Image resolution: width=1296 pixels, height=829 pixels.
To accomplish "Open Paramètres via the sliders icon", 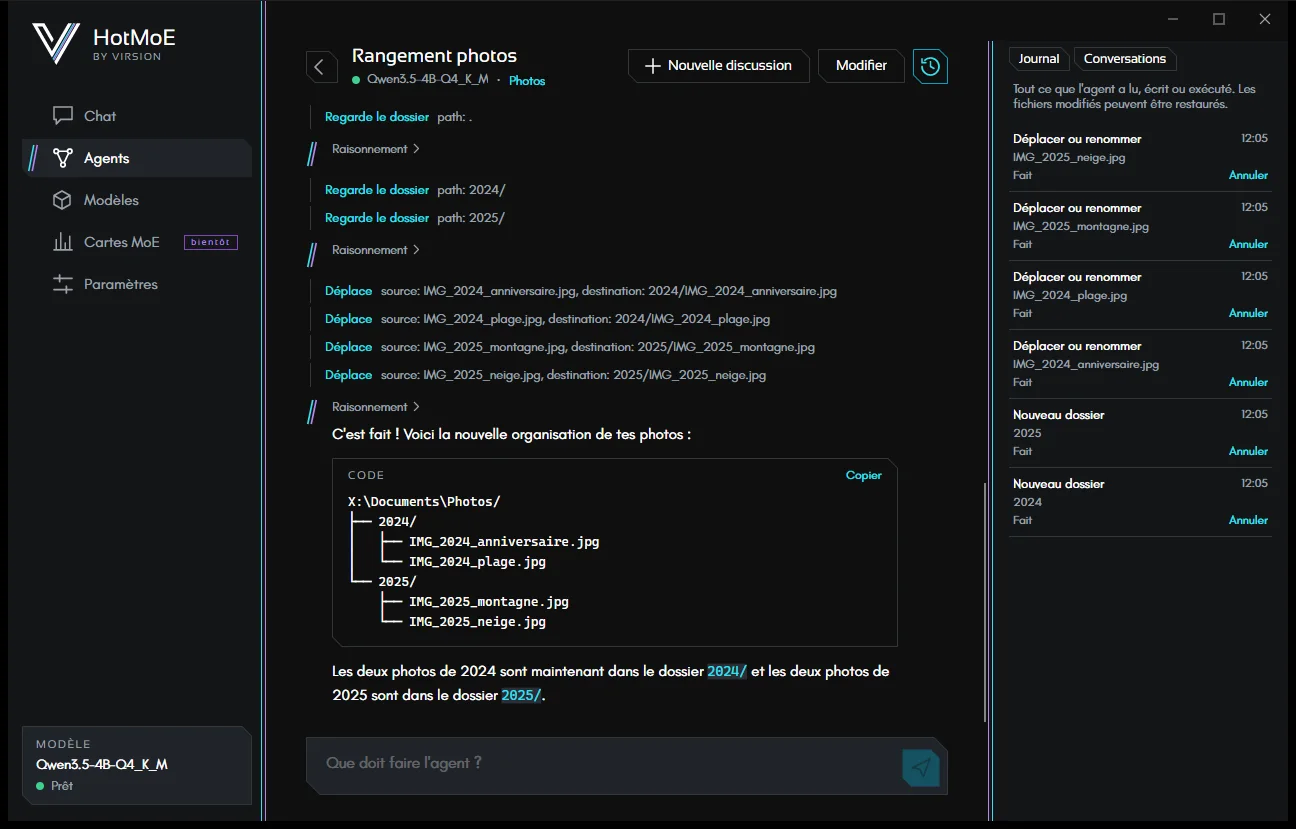I will [x=63, y=284].
